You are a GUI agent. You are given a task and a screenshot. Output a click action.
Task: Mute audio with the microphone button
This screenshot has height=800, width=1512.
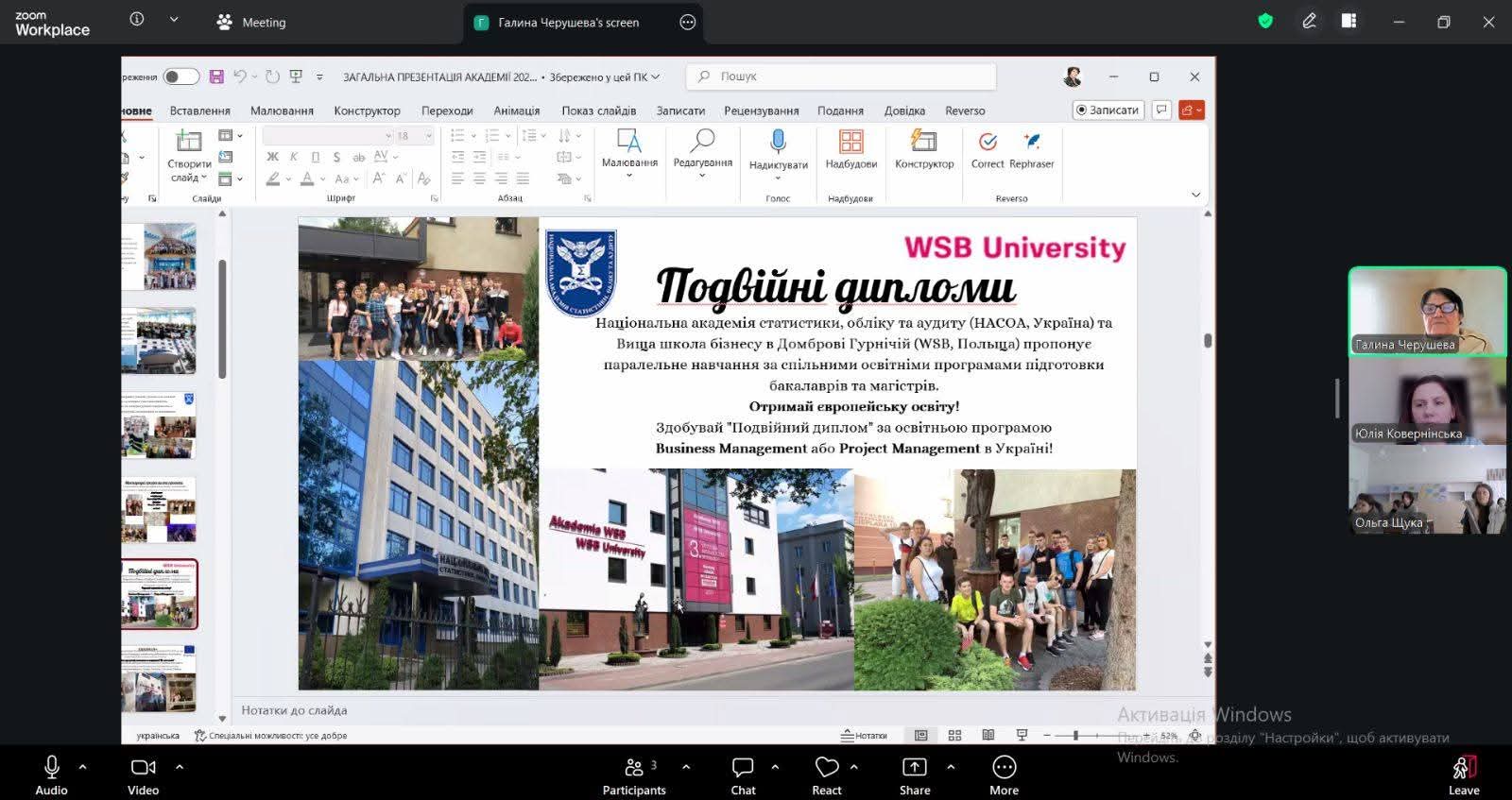point(52,768)
